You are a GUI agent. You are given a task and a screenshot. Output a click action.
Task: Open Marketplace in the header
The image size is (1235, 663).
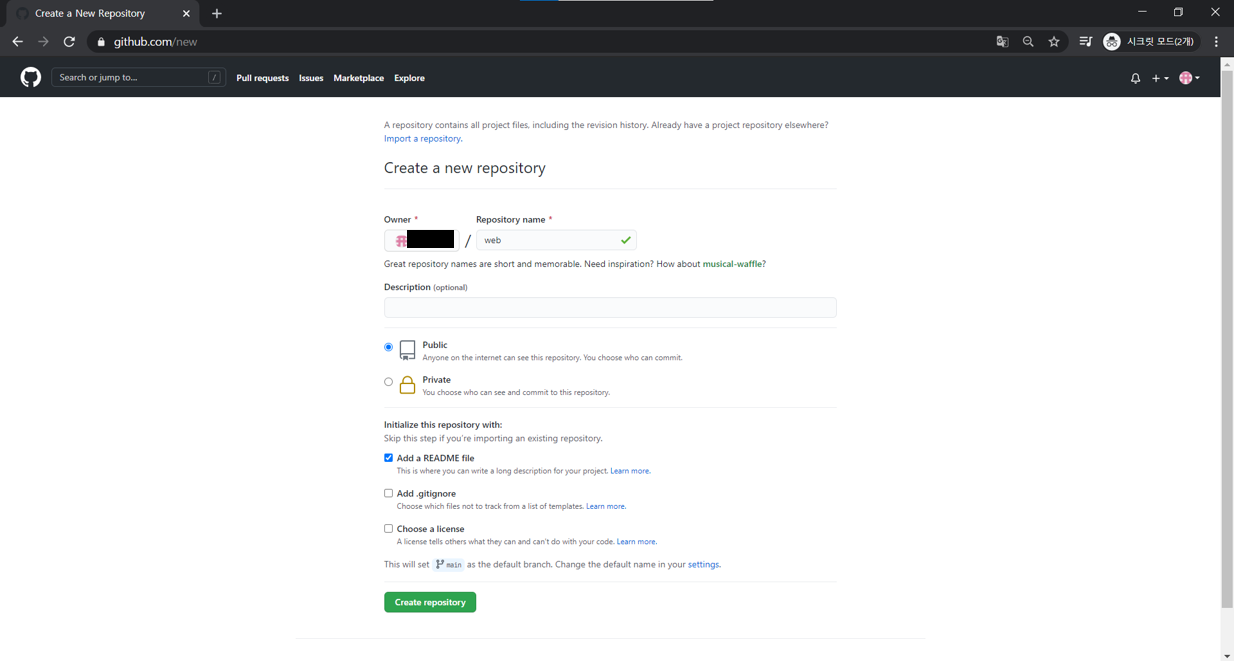tap(359, 78)
